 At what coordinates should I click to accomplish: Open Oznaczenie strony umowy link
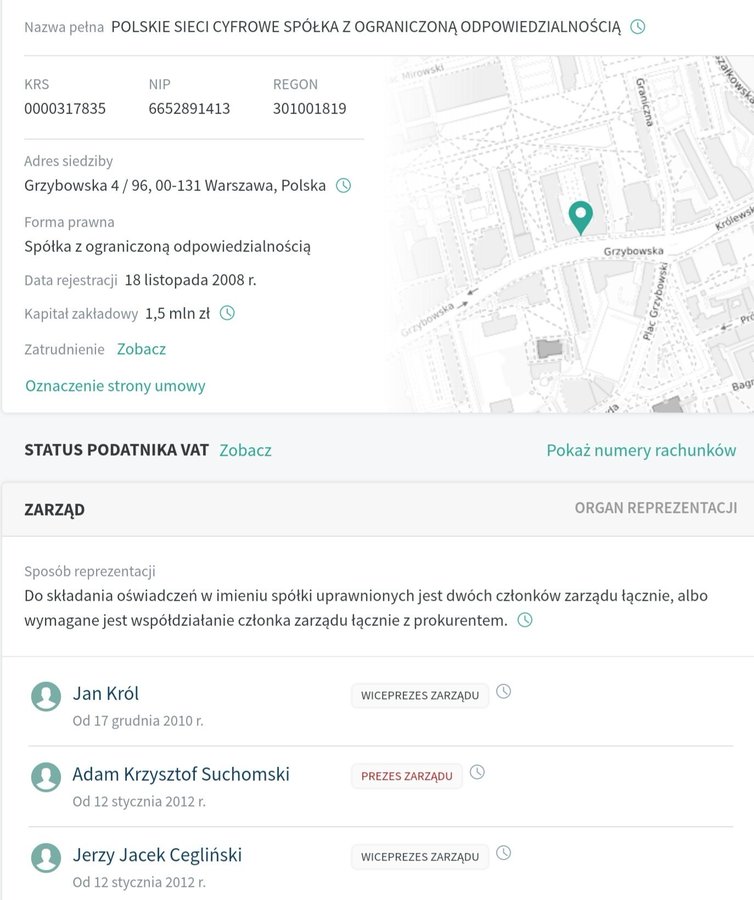(115, 386)
